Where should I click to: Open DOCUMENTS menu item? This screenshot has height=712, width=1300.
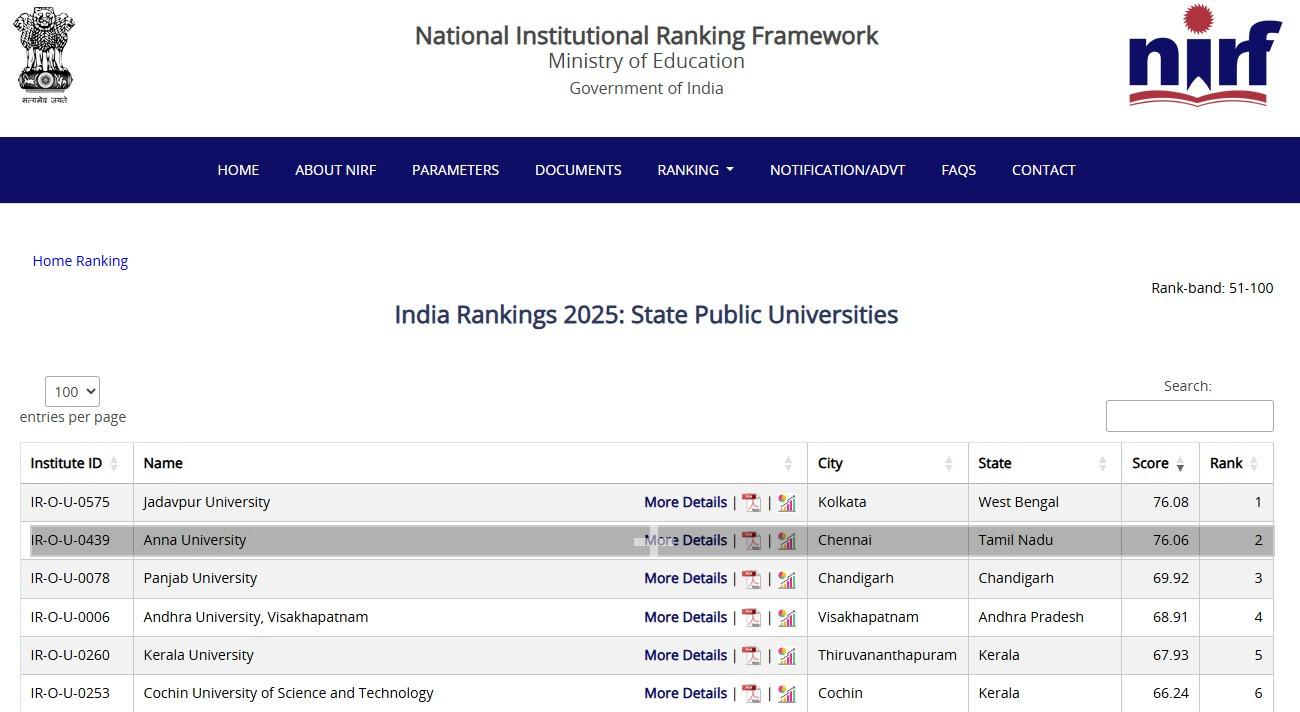pyautogui.click(x=578, y=170)
